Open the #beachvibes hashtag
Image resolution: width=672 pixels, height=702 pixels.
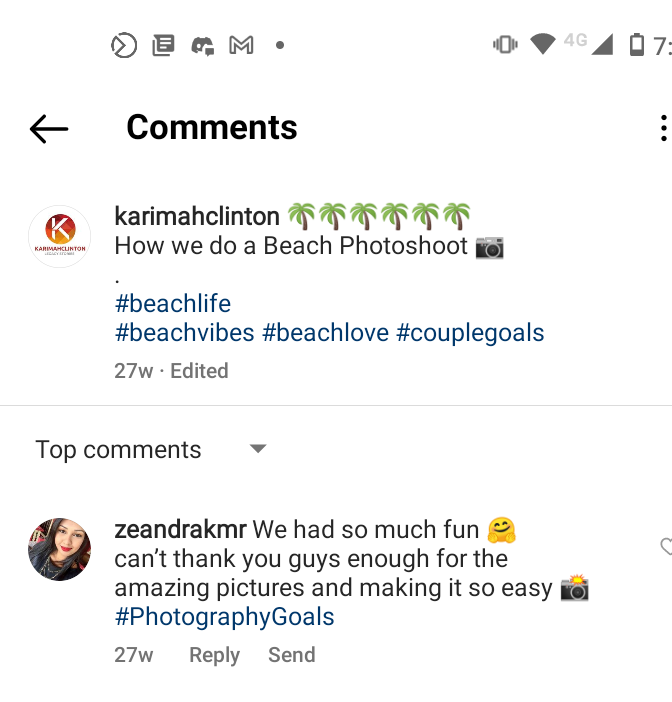click(185, 332)
